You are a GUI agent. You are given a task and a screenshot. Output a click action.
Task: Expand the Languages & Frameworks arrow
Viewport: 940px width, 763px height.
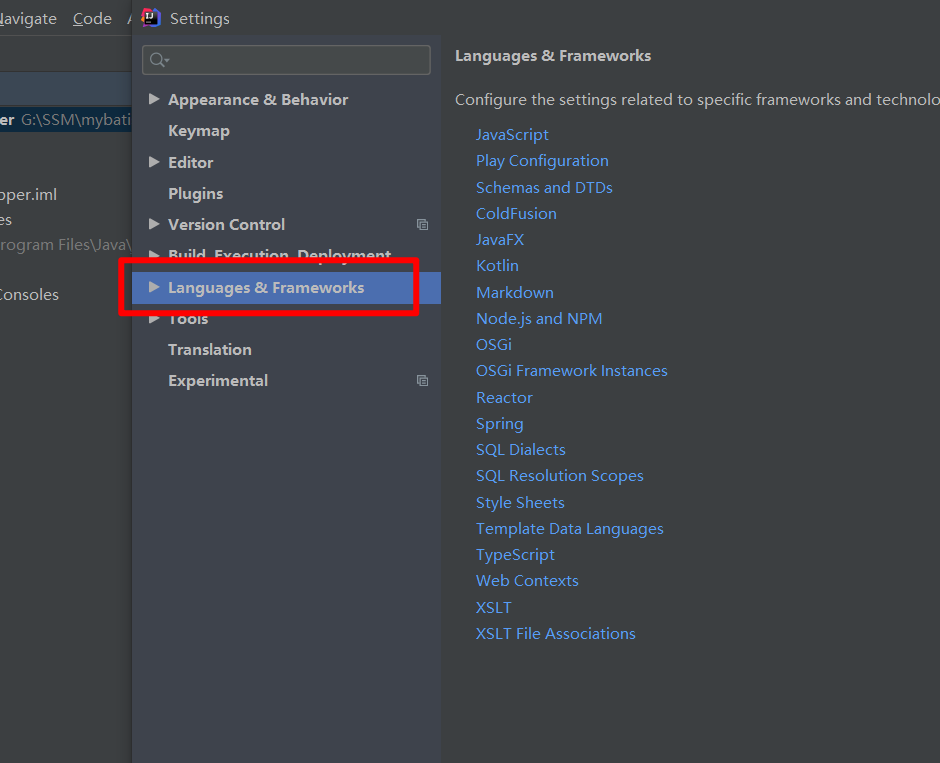coord(153,287)
